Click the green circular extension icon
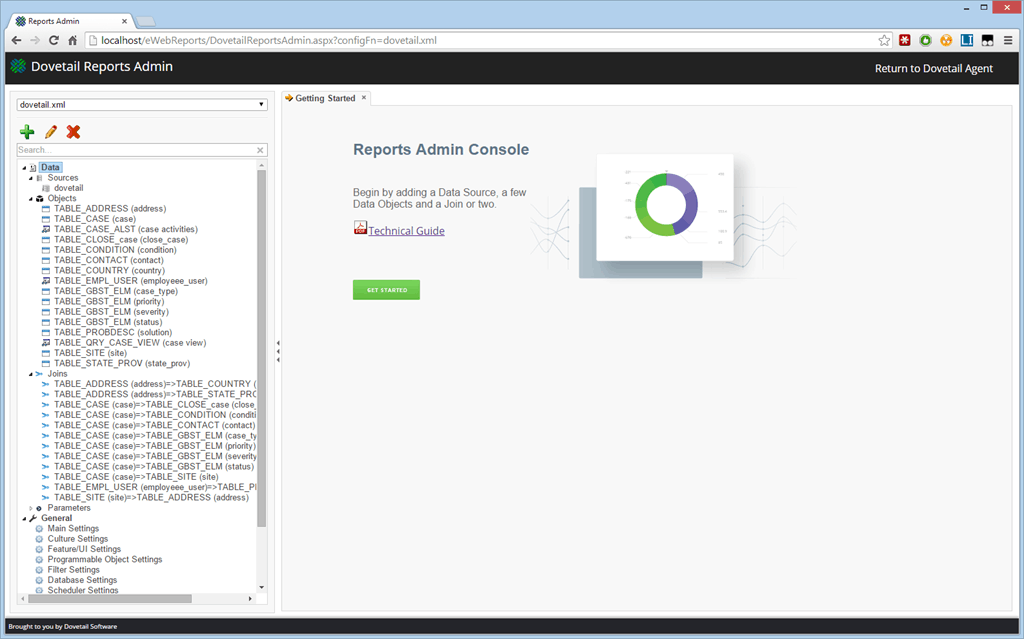This screenshot has width=1024, height=639. [925, 41]
